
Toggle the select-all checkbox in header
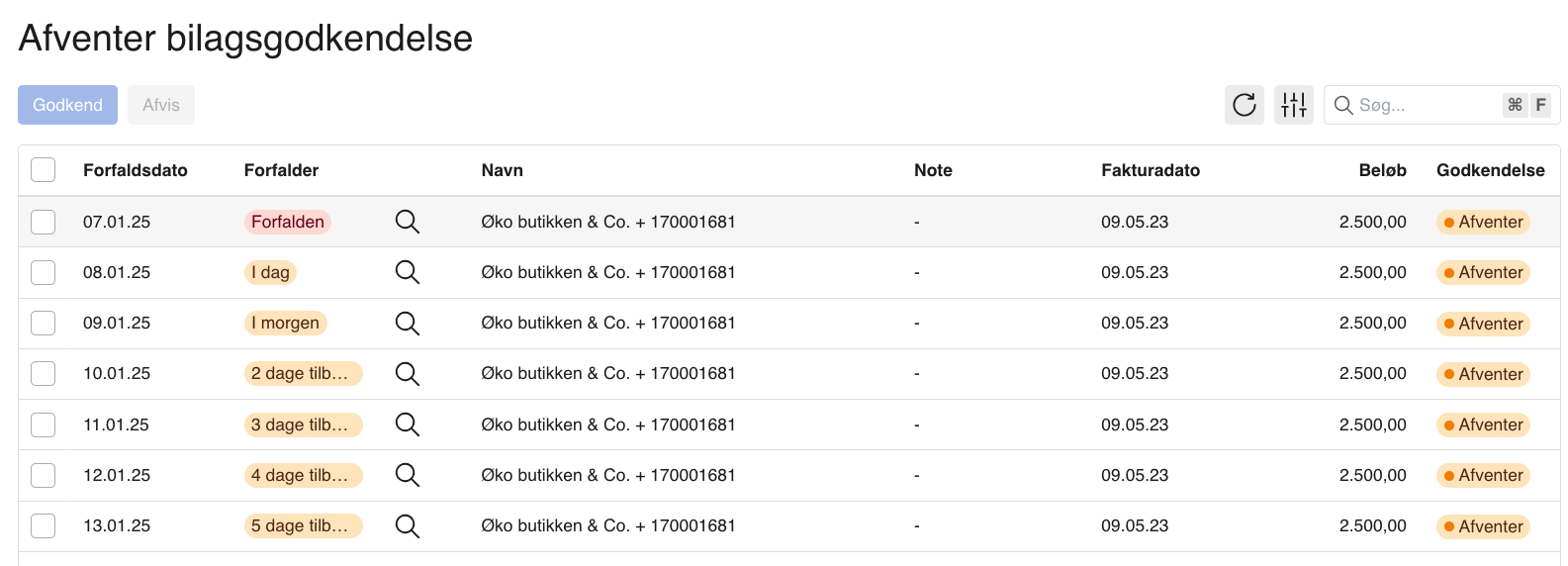coord(44,170)
